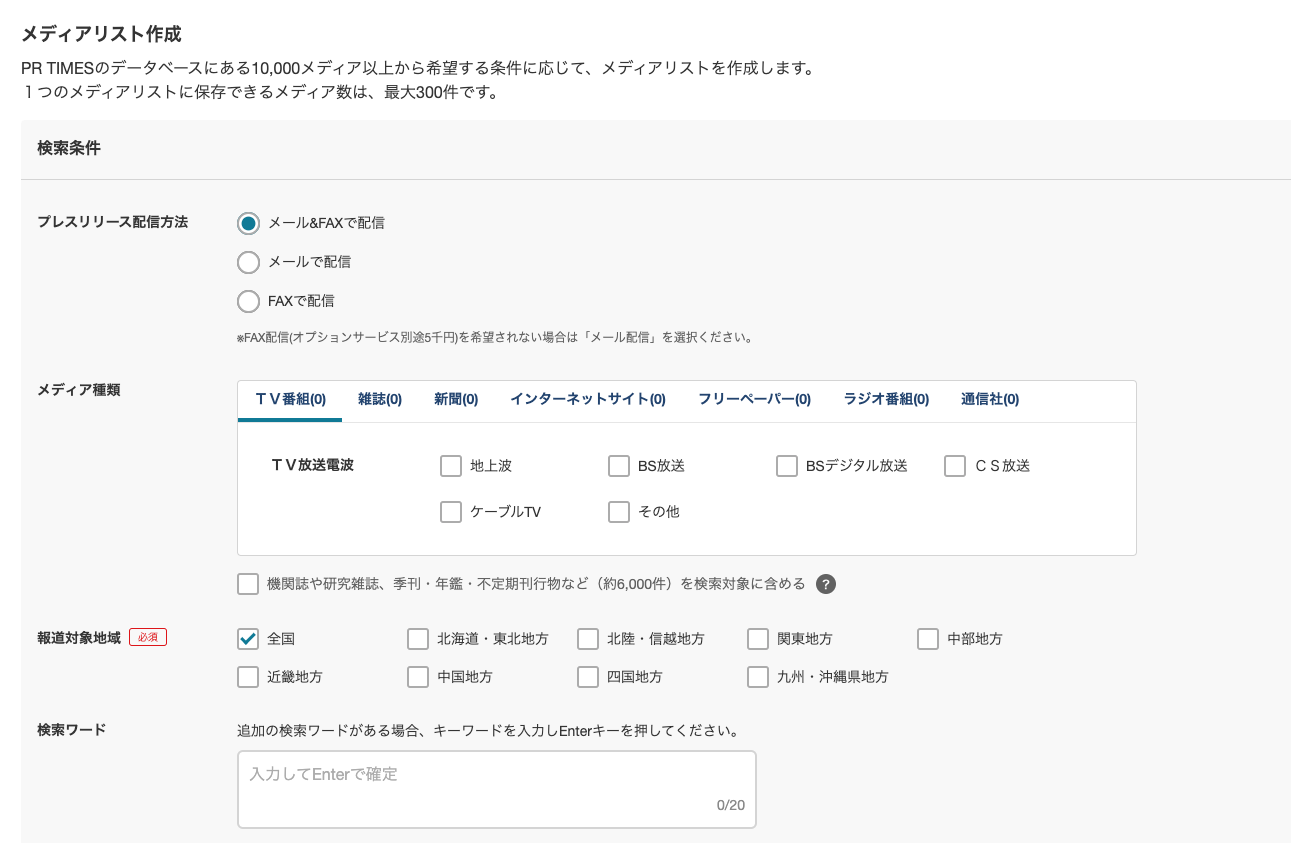Switch to フリーペーパー(0) tab

tap(754, 399)
